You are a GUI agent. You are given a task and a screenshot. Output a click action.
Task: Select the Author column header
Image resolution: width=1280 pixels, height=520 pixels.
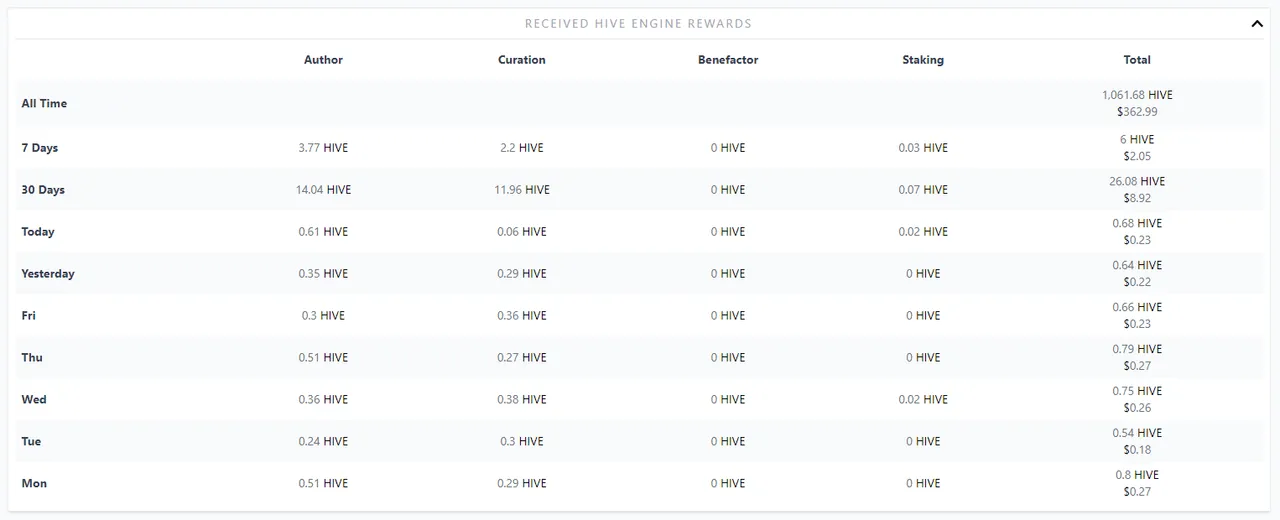point(323,60)
